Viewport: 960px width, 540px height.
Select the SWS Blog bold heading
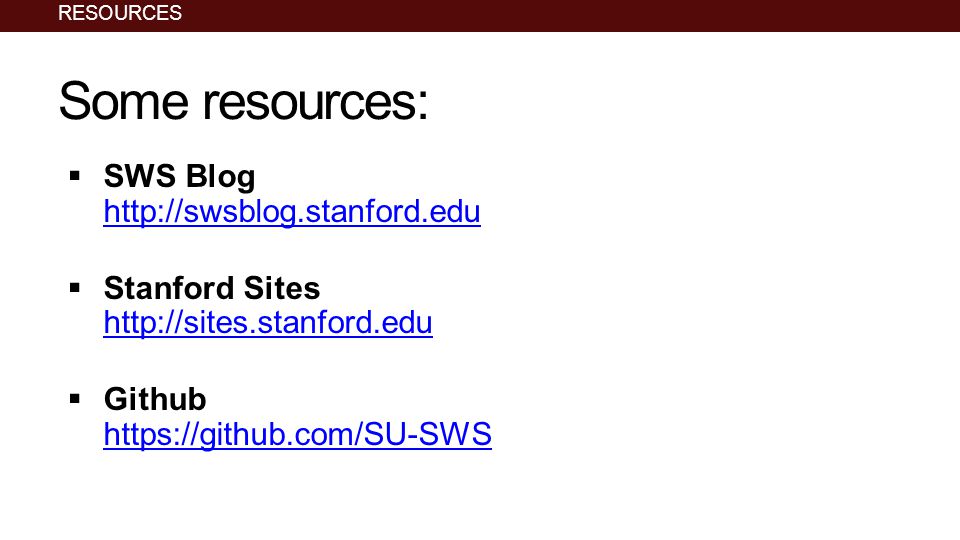click(x=179, y=176)
